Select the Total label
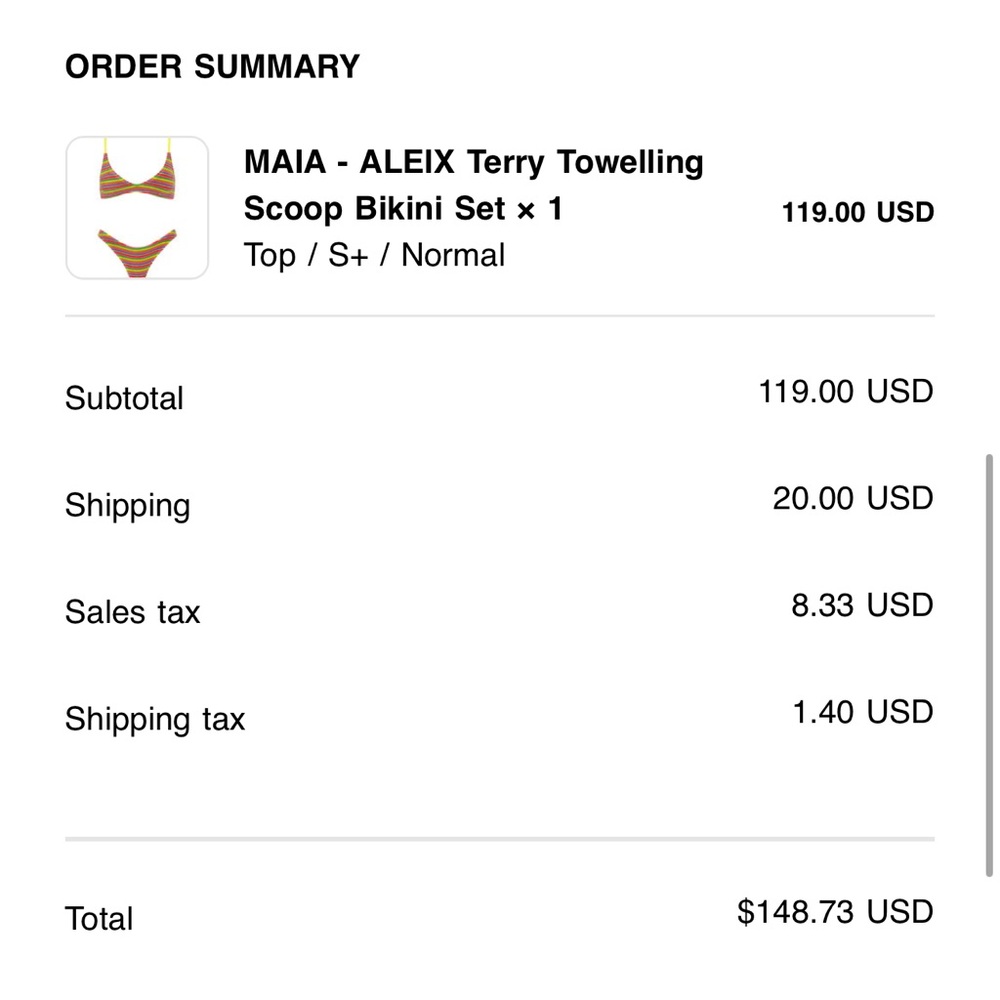This screenshot has height=1000, width=1000. tap(99, 919)
